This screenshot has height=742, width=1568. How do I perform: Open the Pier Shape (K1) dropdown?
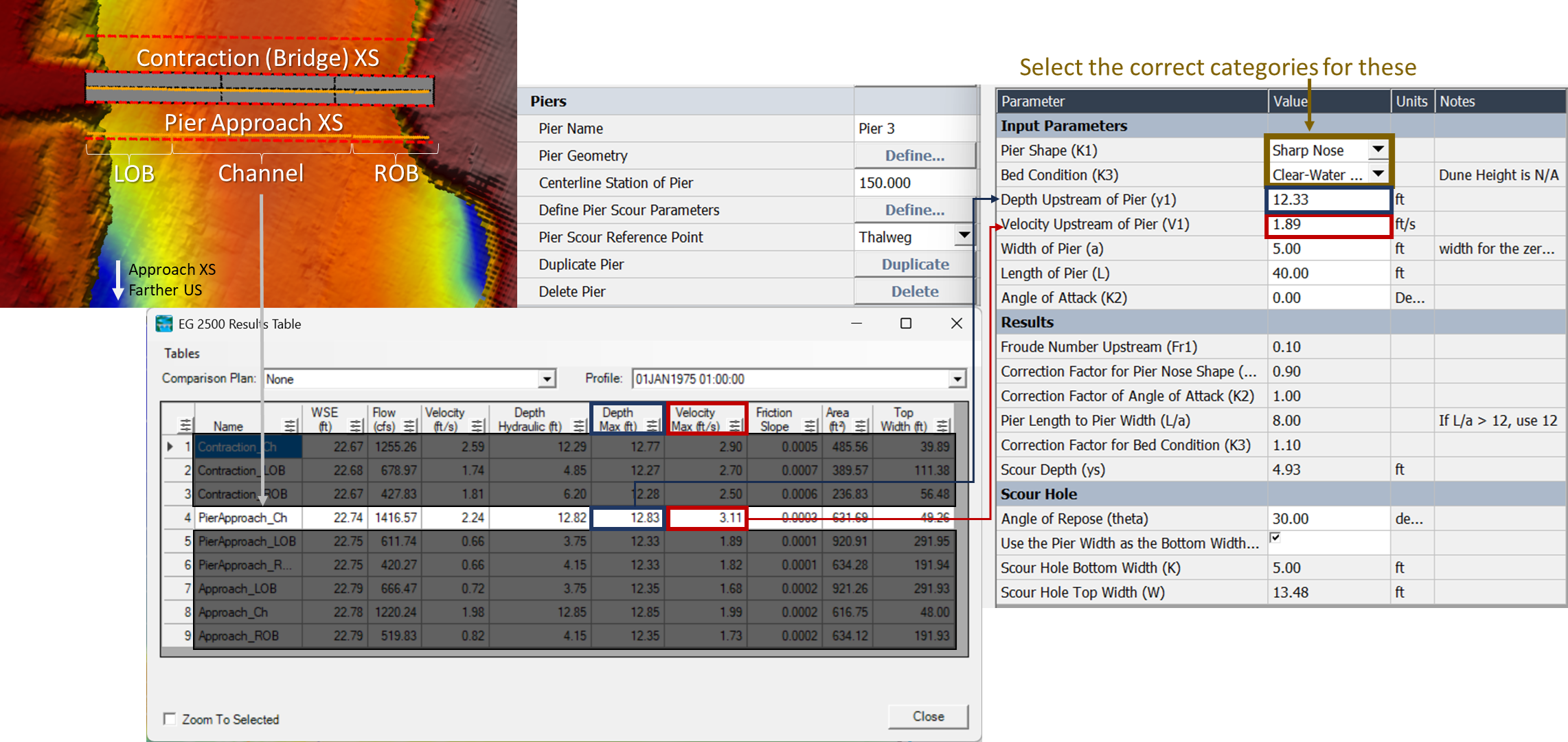click(x=1378, y=150)
